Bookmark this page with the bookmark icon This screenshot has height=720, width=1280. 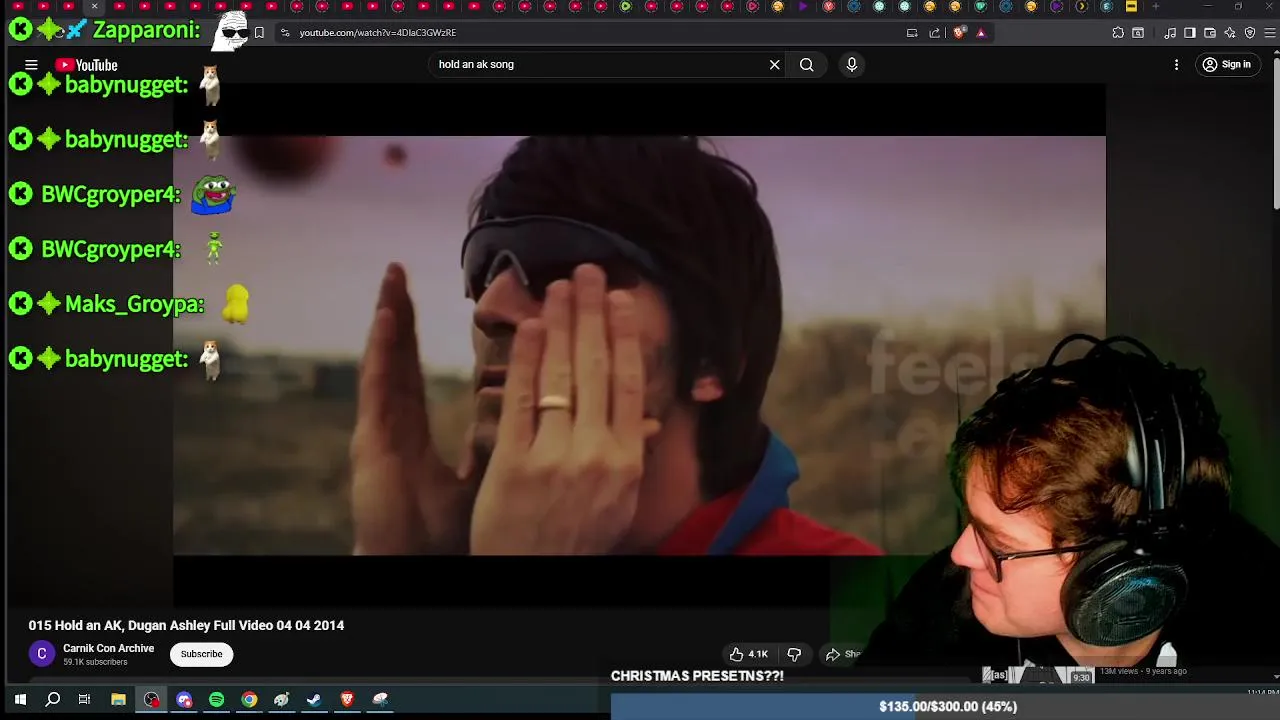[259, 33]
